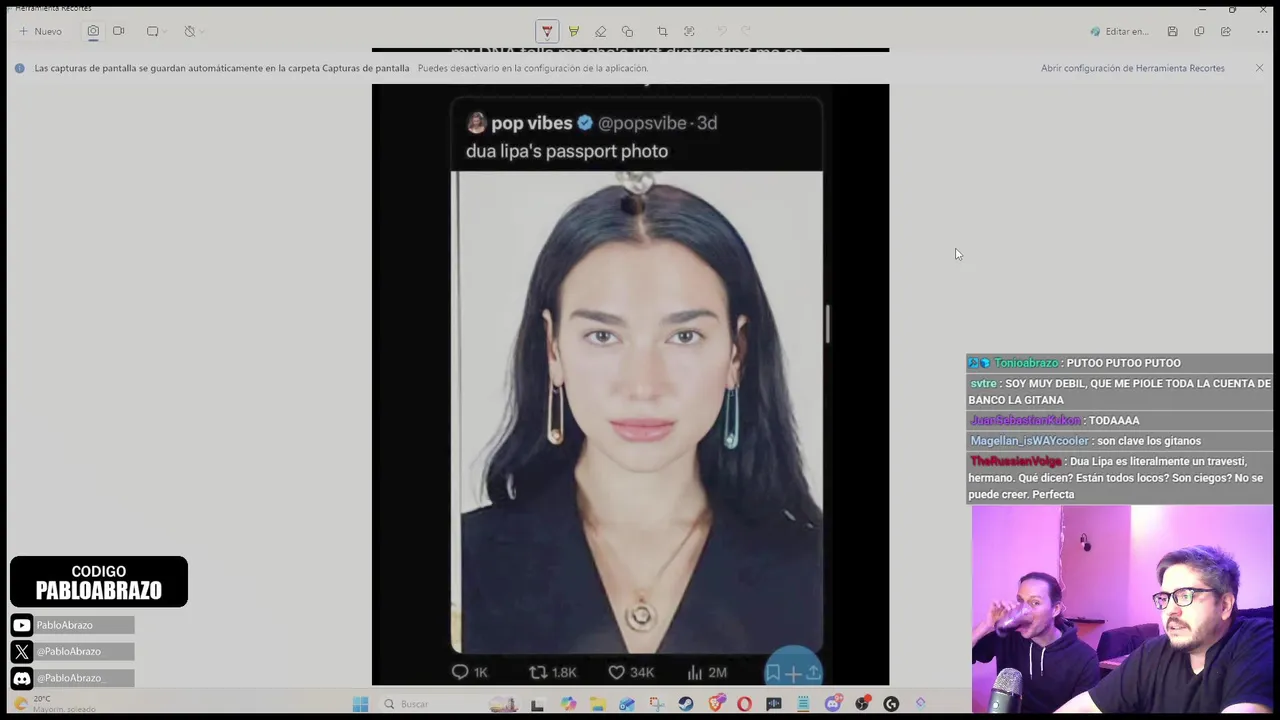Open Opera browser from the taskbar

(x=744, y=704)
